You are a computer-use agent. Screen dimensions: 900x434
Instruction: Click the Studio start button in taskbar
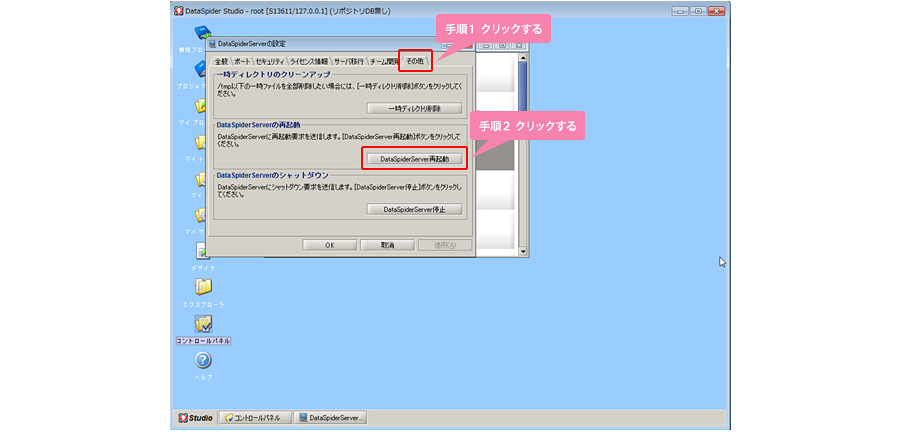tap(196, 417)
